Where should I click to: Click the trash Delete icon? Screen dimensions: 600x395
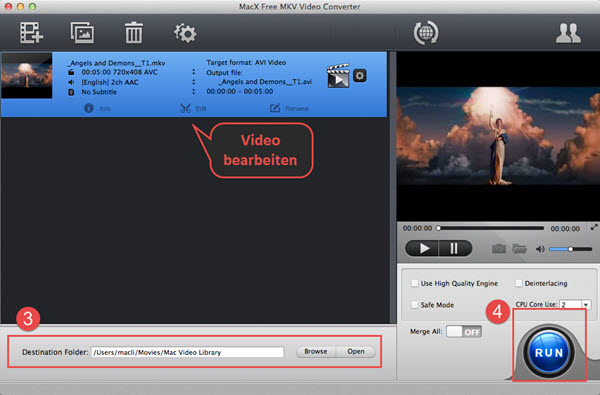134,33
